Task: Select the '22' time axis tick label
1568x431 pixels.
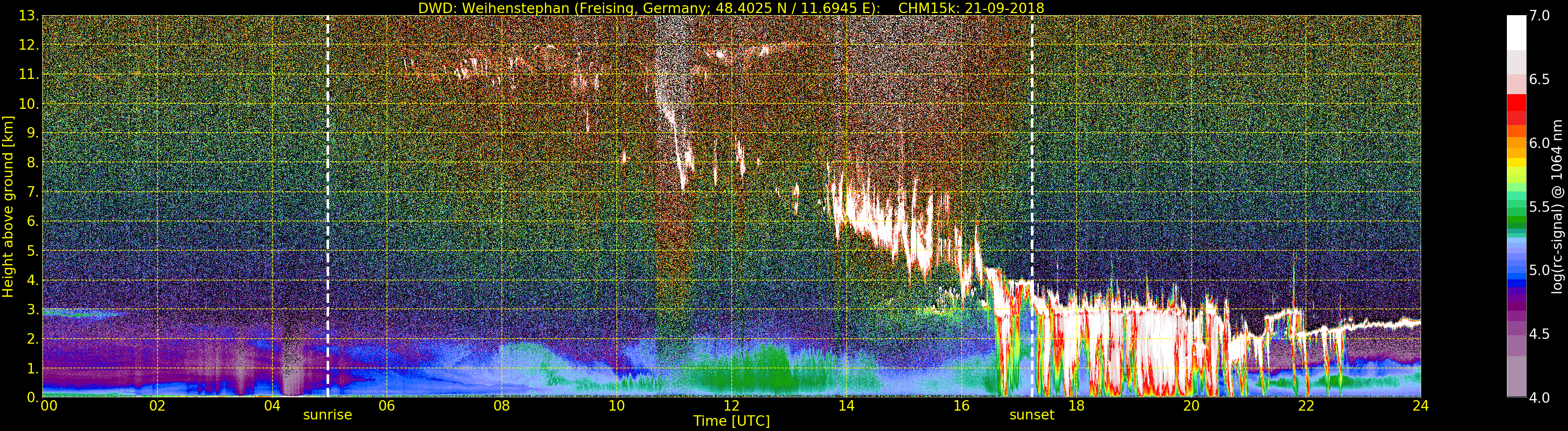Action: 1306,406
